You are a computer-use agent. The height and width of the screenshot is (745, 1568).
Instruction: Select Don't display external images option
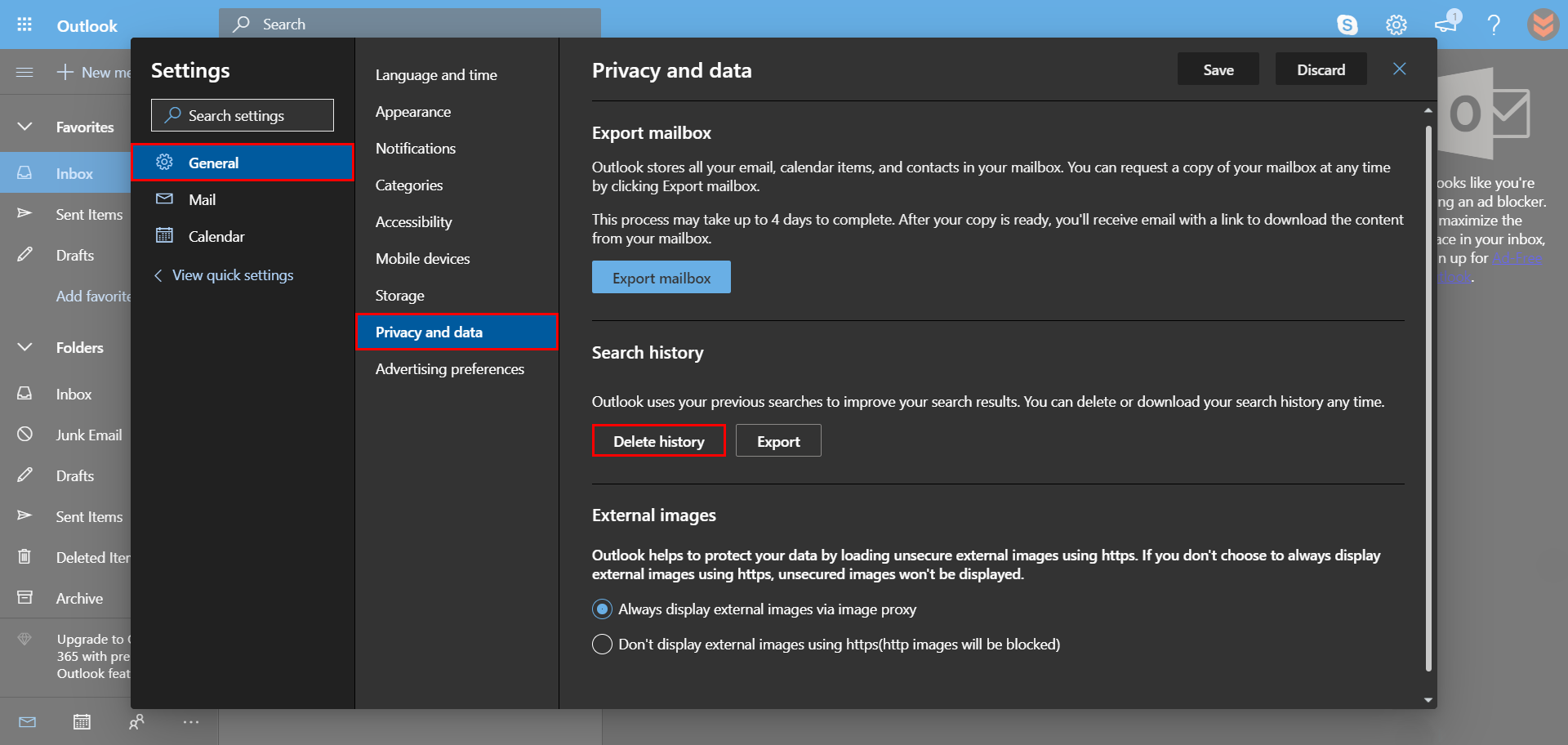click(602, 645)
